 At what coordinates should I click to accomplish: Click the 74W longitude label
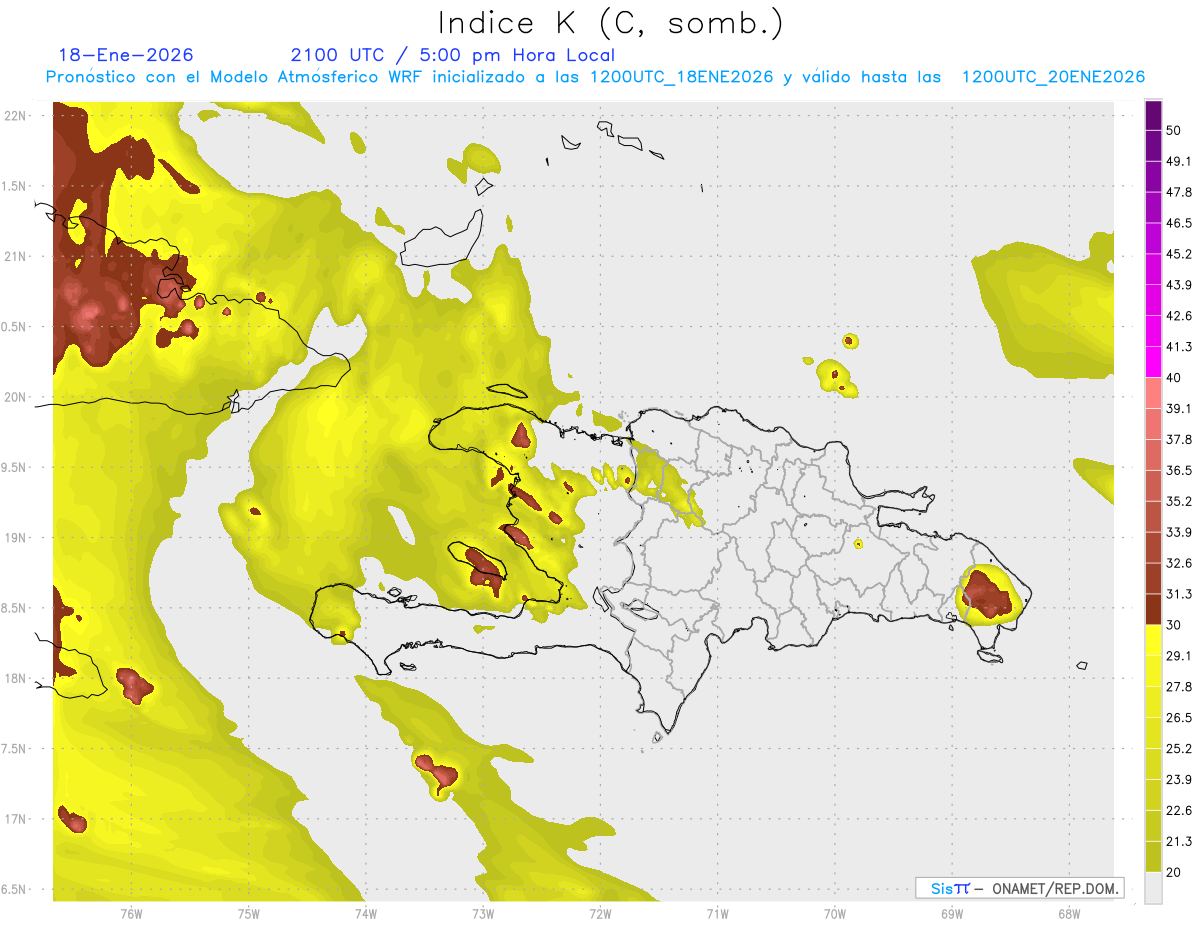[x=366, y=914]
